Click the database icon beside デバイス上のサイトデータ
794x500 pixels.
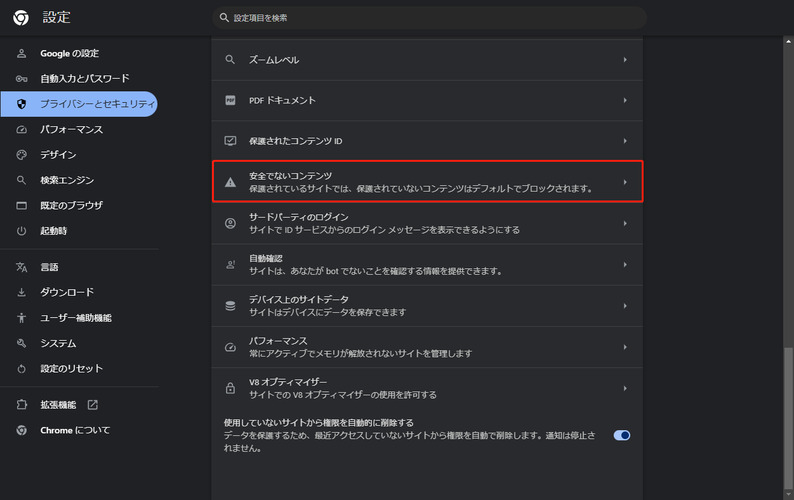point(230,306)
